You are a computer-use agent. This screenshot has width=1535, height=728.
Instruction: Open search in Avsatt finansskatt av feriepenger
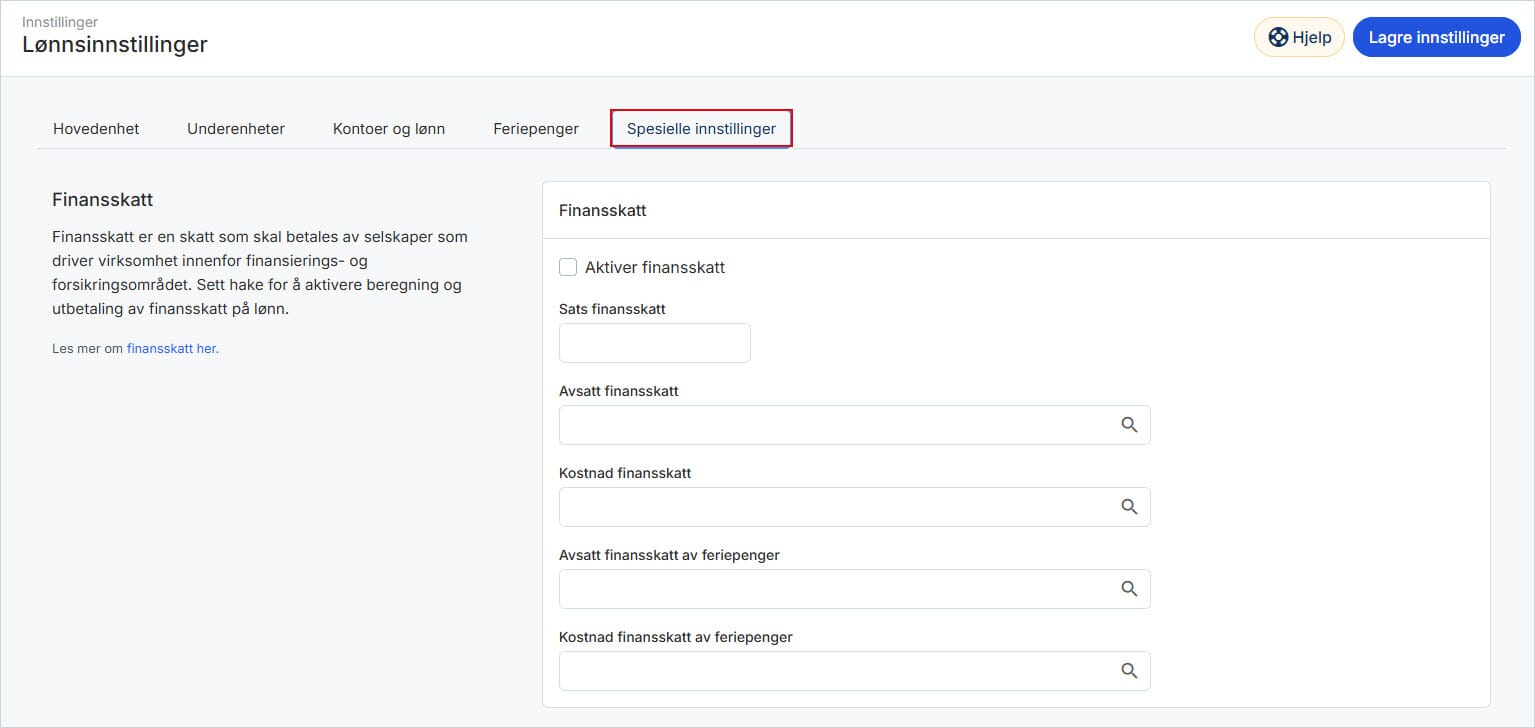1129,589
